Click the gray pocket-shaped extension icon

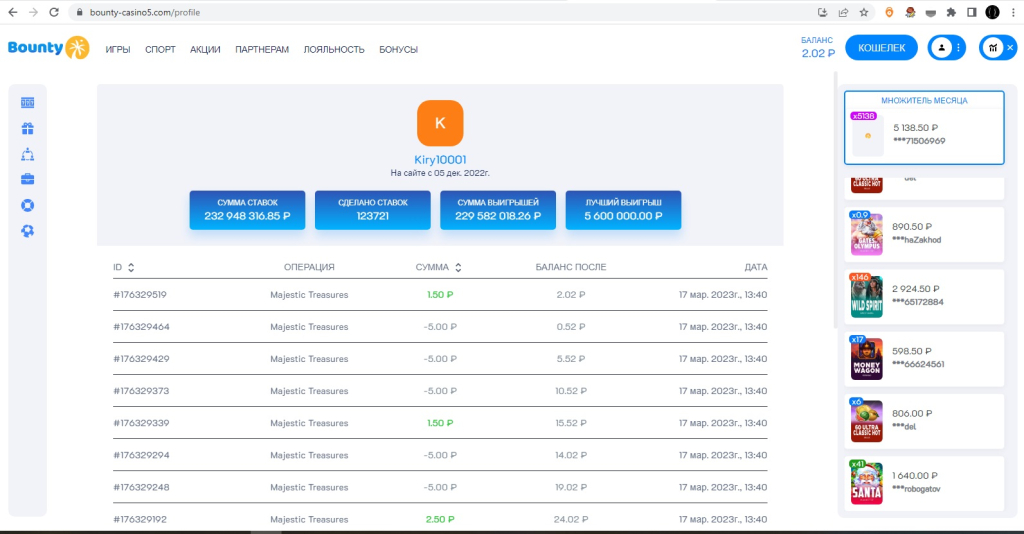(x=931, y=12)
